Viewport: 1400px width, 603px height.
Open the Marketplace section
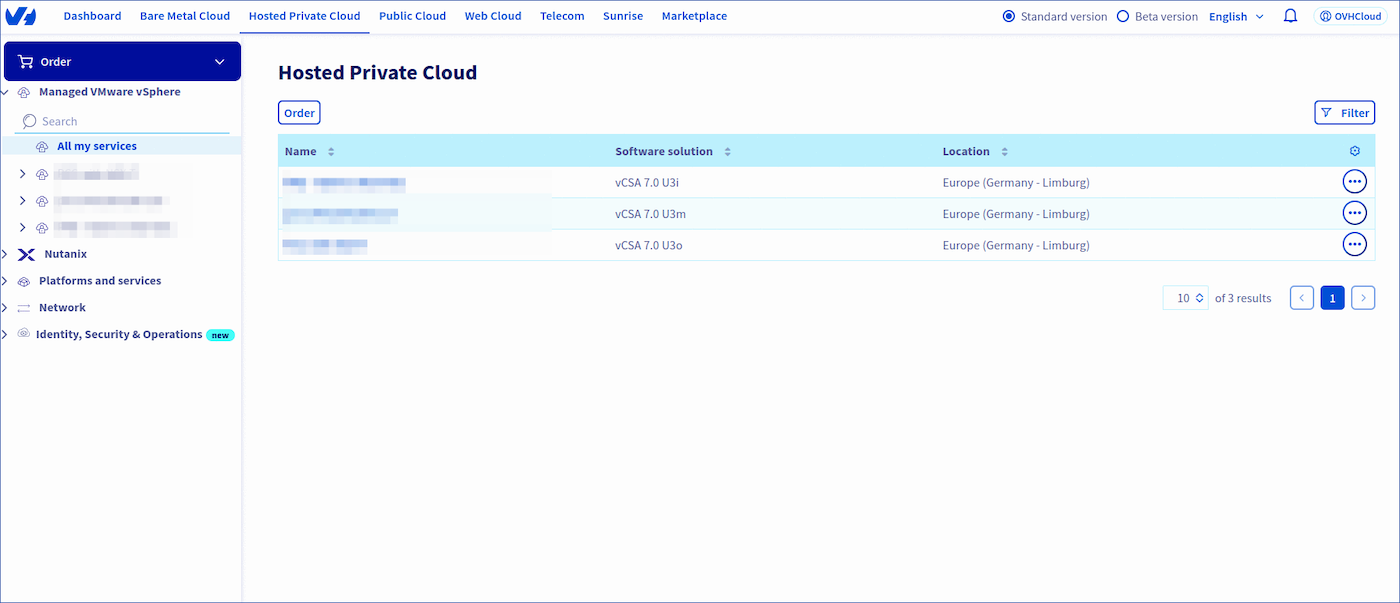coord(694,15)
